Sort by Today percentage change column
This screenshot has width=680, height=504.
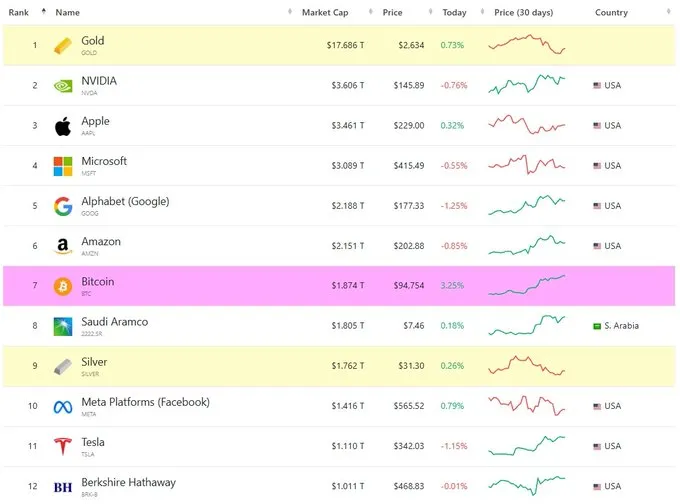coord(455,13)
